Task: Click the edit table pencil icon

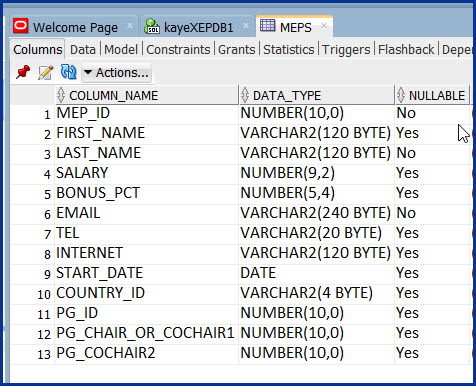Action: (46, 72)
